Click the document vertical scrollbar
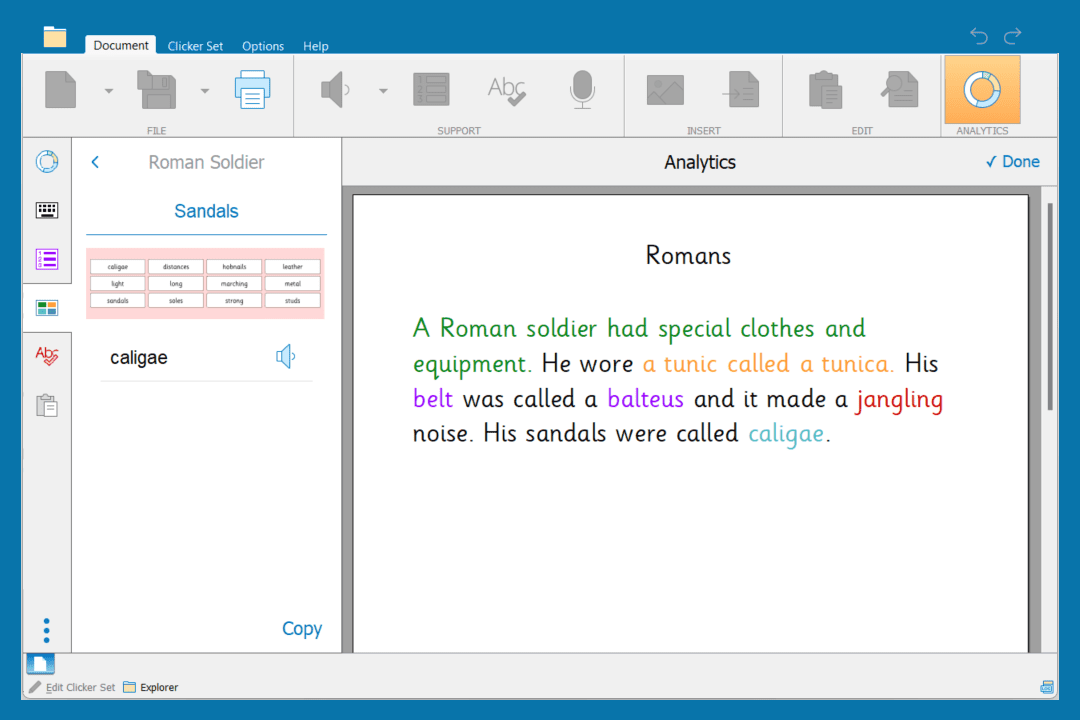Image resolution: width=1080 pixels, height=720 pixels. 1050,307
